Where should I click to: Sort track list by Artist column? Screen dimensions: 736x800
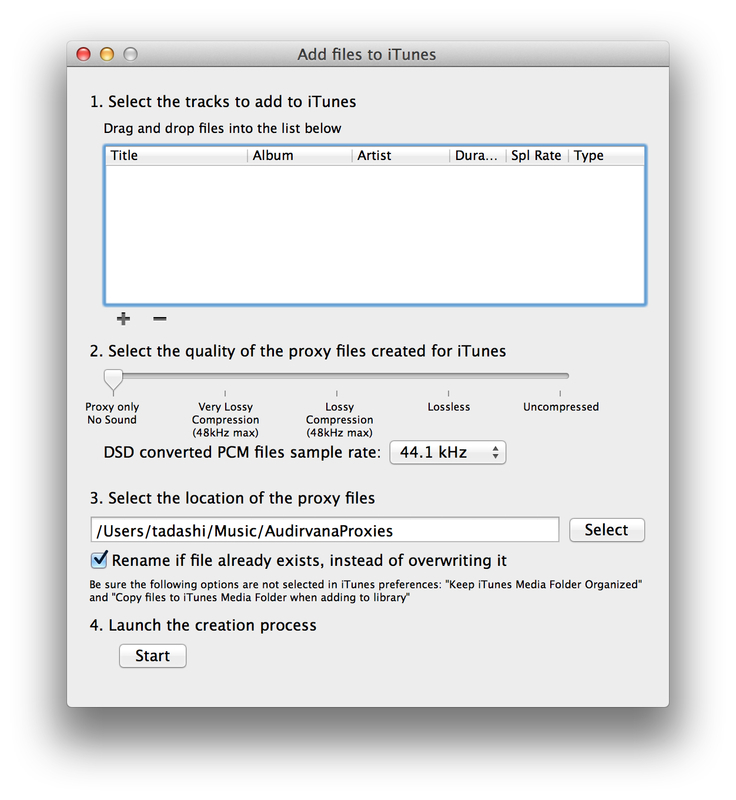[x=400, y=156]
